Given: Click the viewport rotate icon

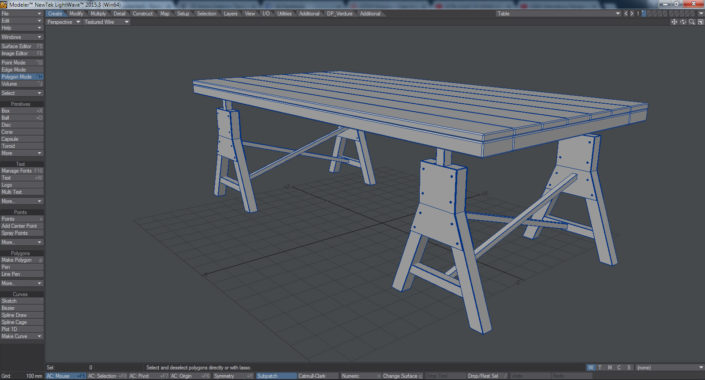Looking at the screenshot, I should point(683,22).
